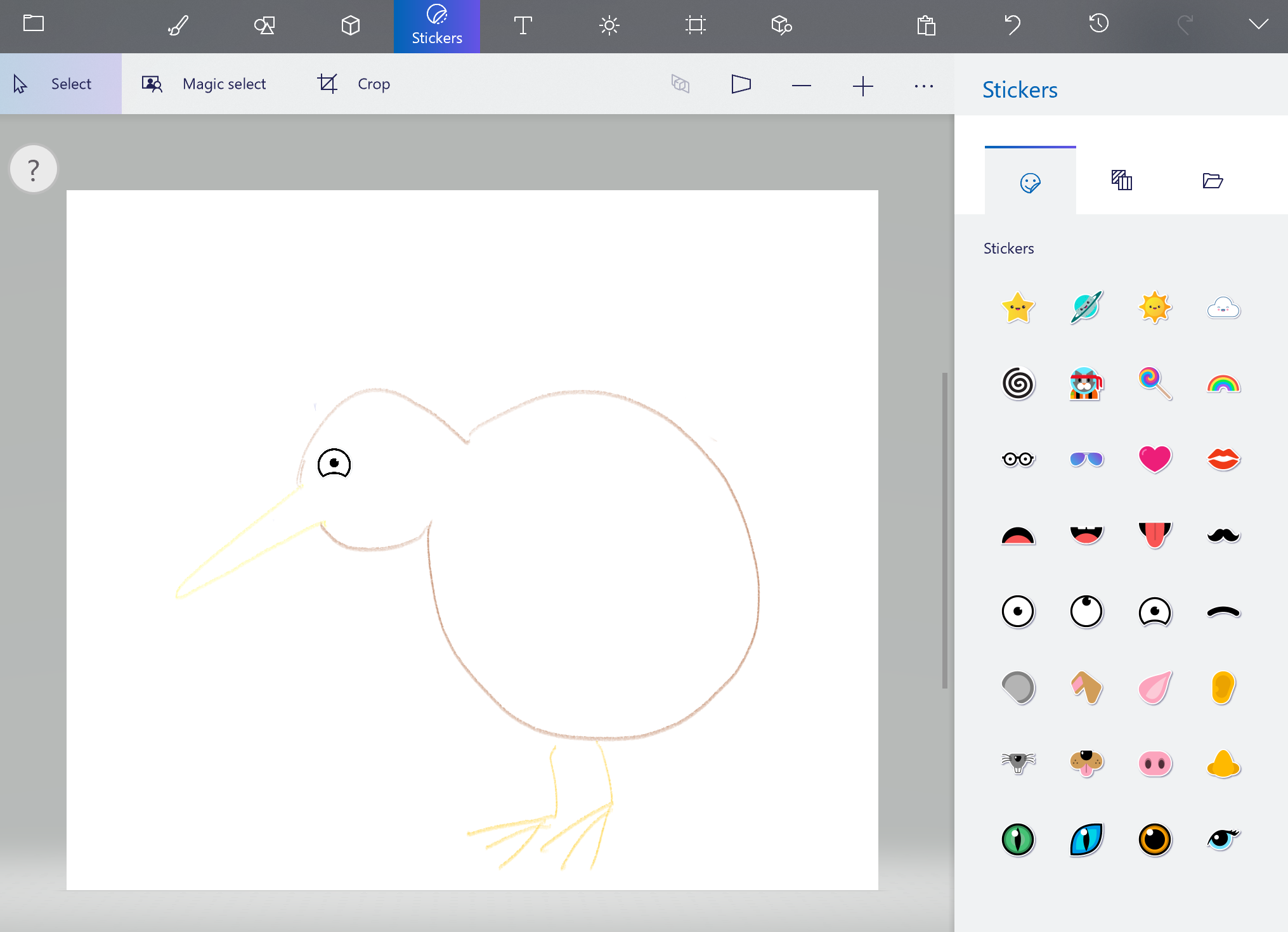
Task: Open the 3D library icon
Action: (x=781, y=25)
